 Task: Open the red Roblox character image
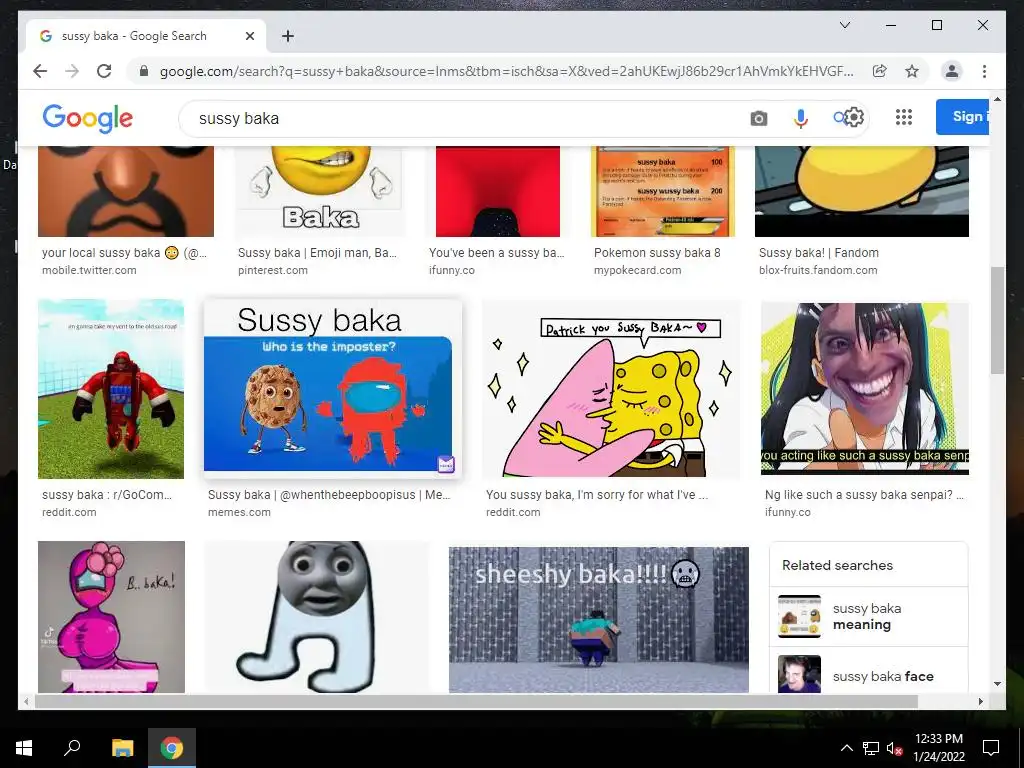[x=111, y=389]
